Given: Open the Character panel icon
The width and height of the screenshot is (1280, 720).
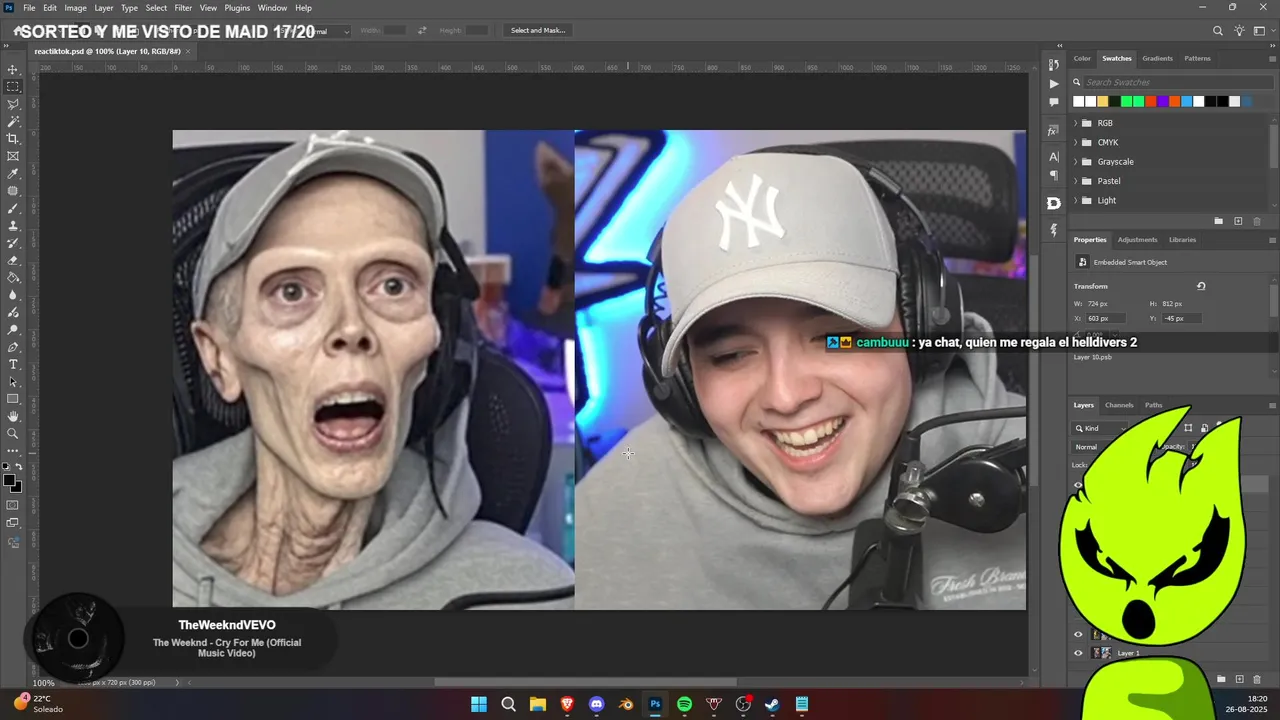Looking at the screenshot, I should [1053, 157].
